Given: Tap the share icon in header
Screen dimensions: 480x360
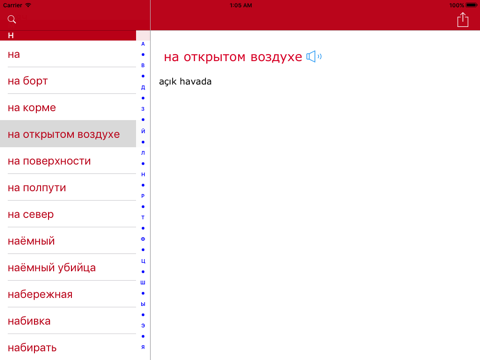Looking at the screenshot, I should [463, 20].
